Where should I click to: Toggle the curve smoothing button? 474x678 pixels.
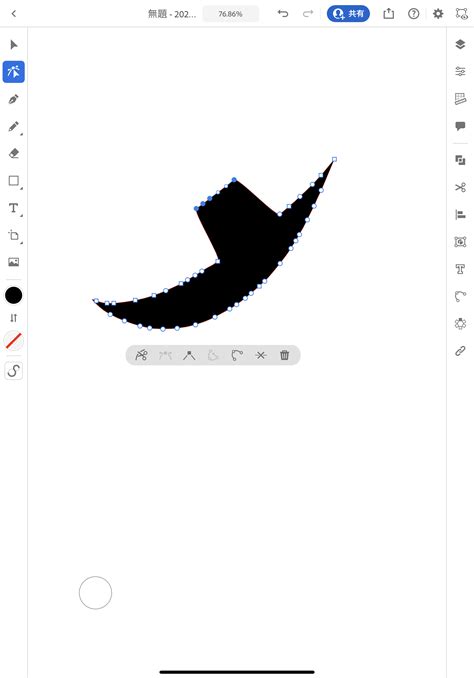click(x=13, y=371)
